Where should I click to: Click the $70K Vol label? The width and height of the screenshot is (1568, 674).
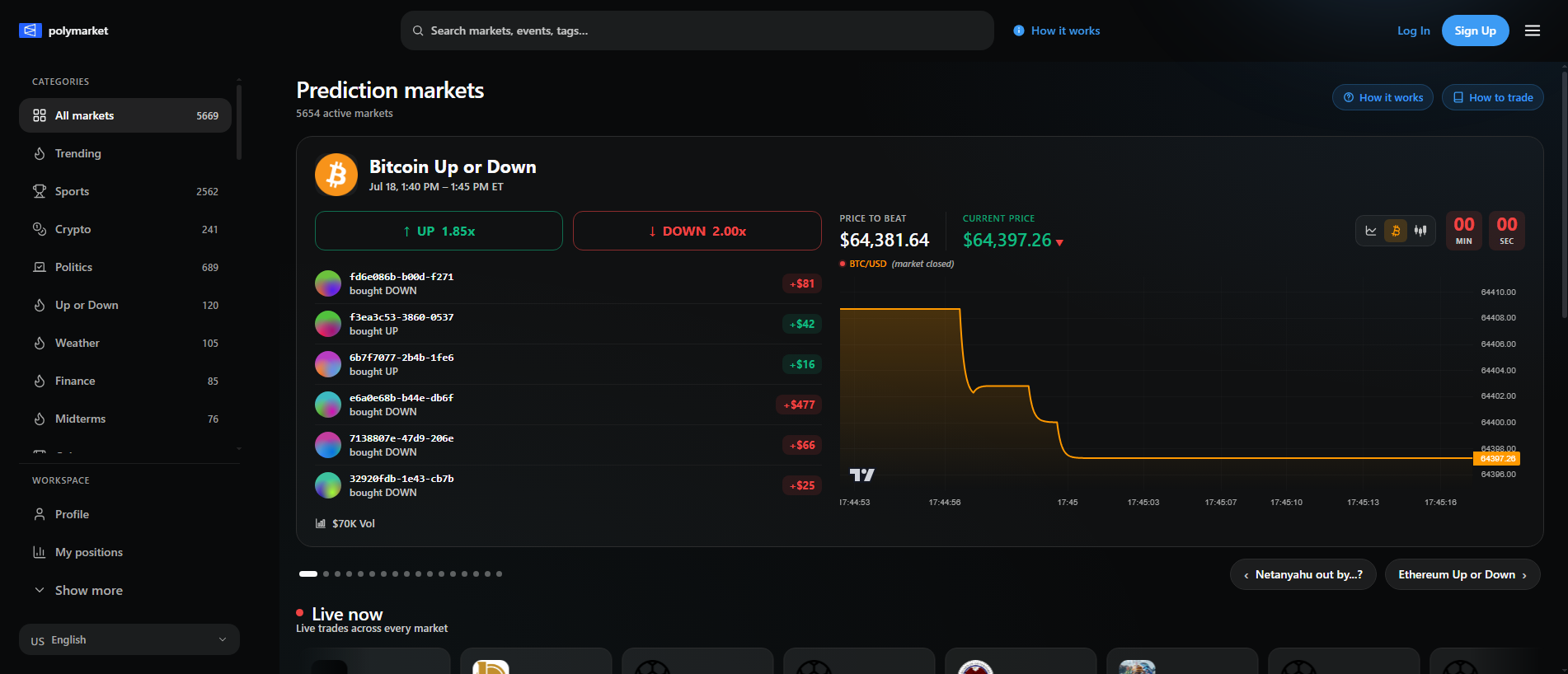point(354,523)
